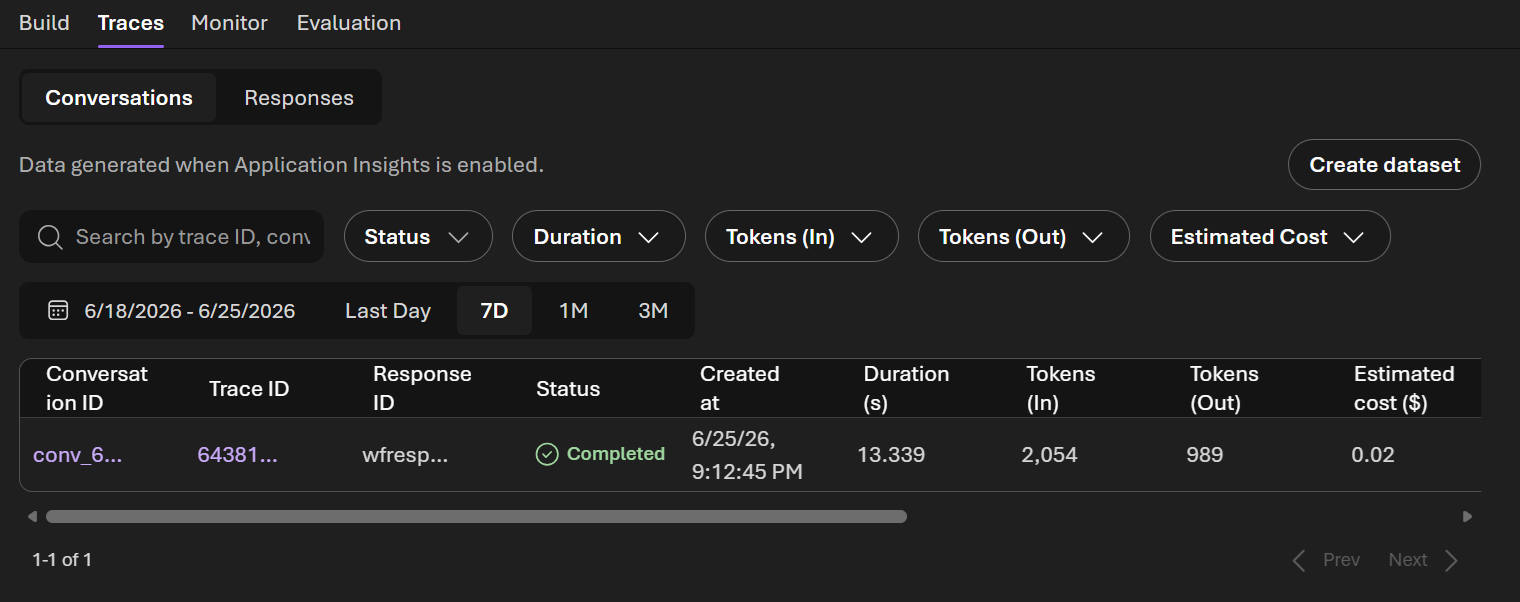Click the Completed status text

[x=616, y=454]
